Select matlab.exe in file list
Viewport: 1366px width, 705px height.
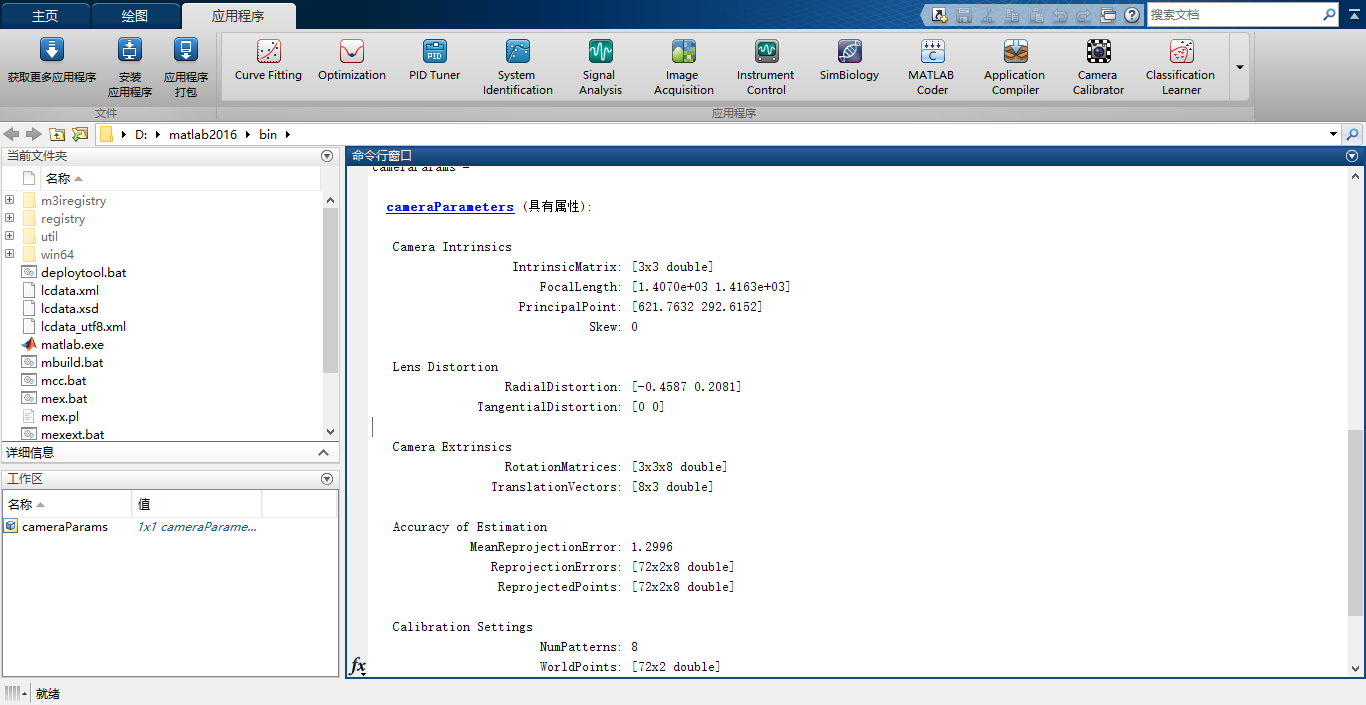(x=72, y=345)
